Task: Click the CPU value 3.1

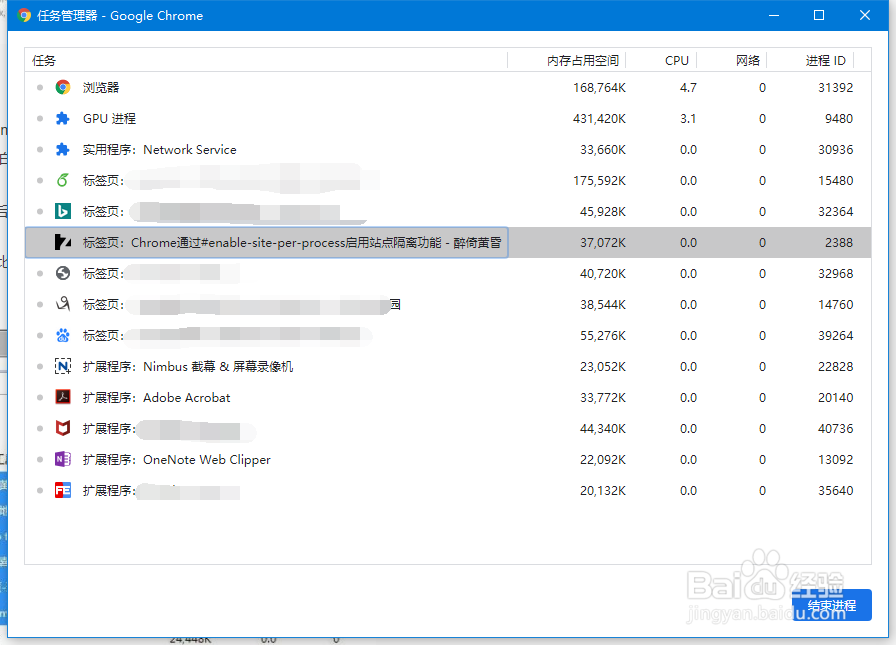Action: click(688, 119)
